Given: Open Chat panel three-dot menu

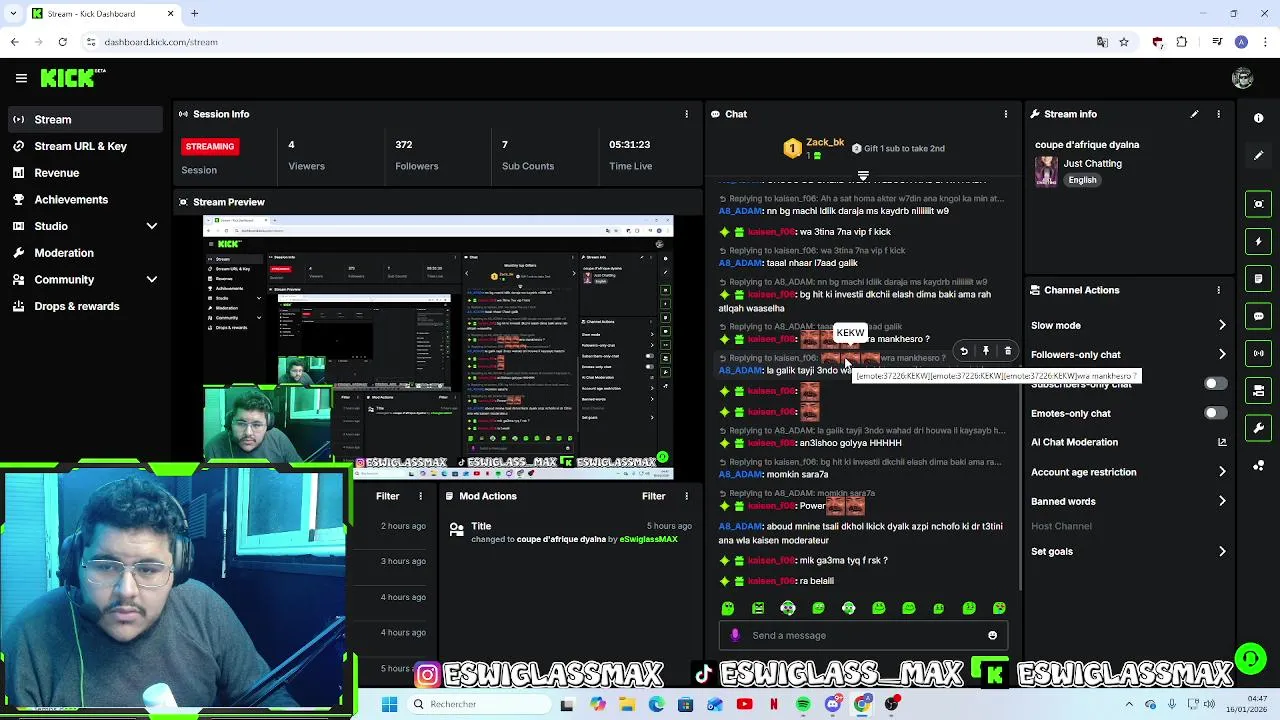Looking at the screenshot, I should click(x=1005, y=114).
